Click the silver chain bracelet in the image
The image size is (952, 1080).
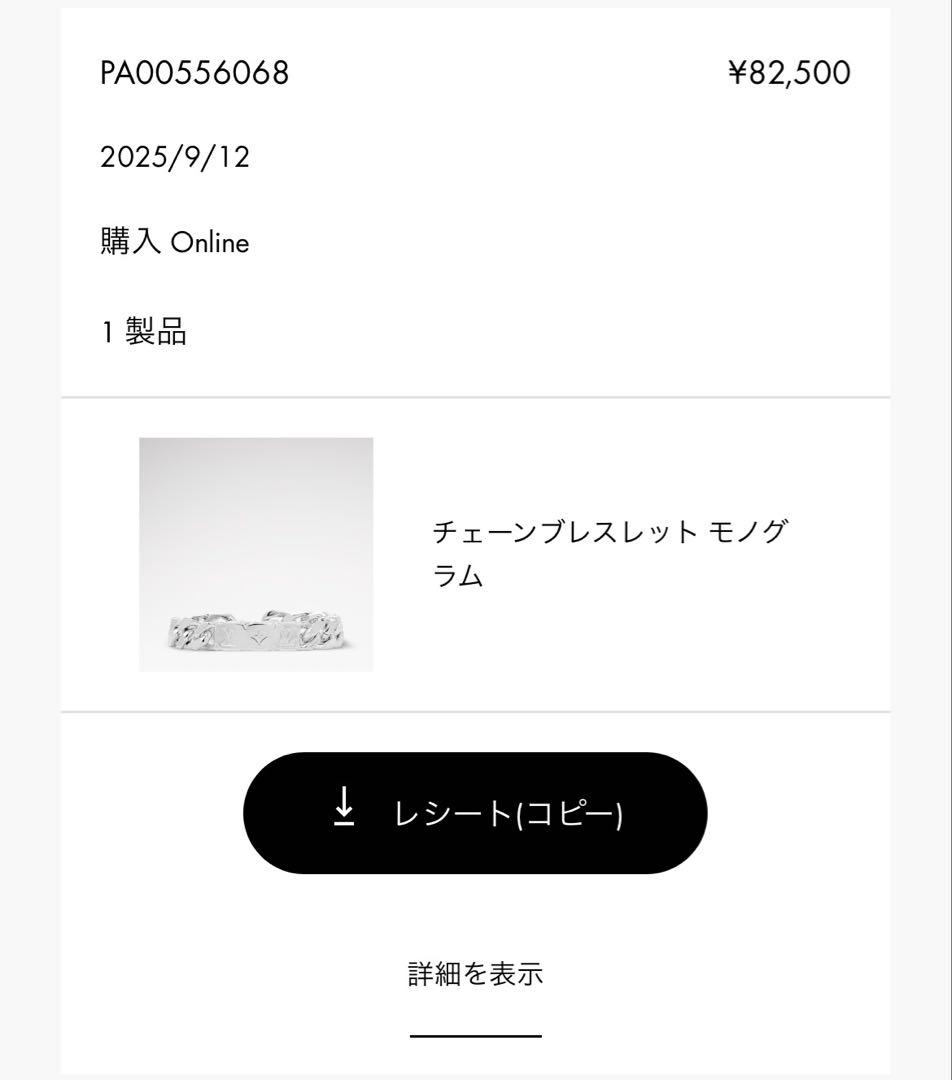click(x=257, y=633)
